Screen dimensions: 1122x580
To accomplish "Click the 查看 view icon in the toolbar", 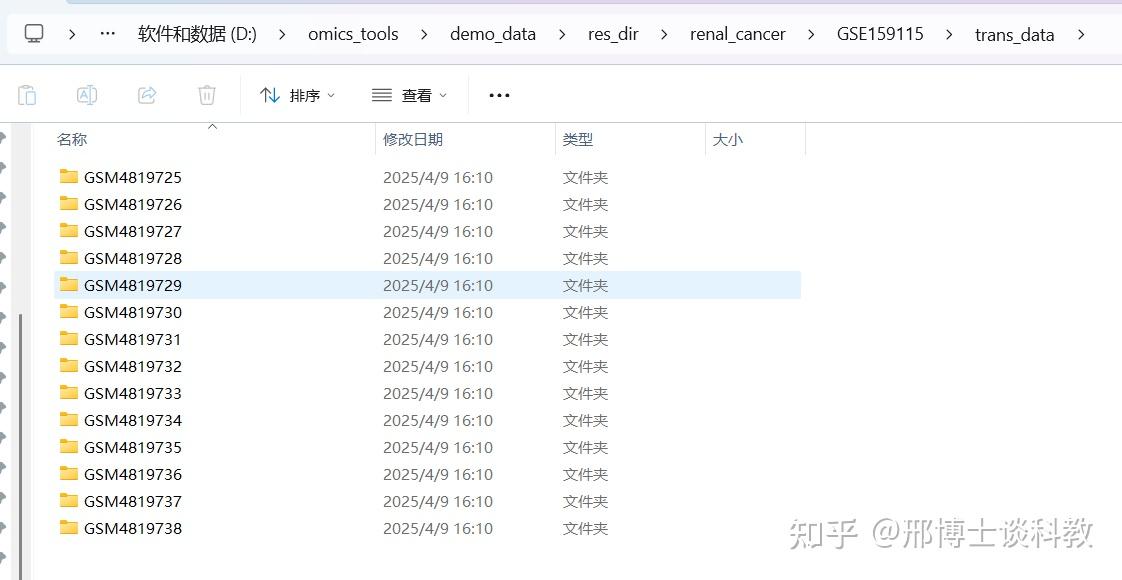I will (x=380, y=94).
